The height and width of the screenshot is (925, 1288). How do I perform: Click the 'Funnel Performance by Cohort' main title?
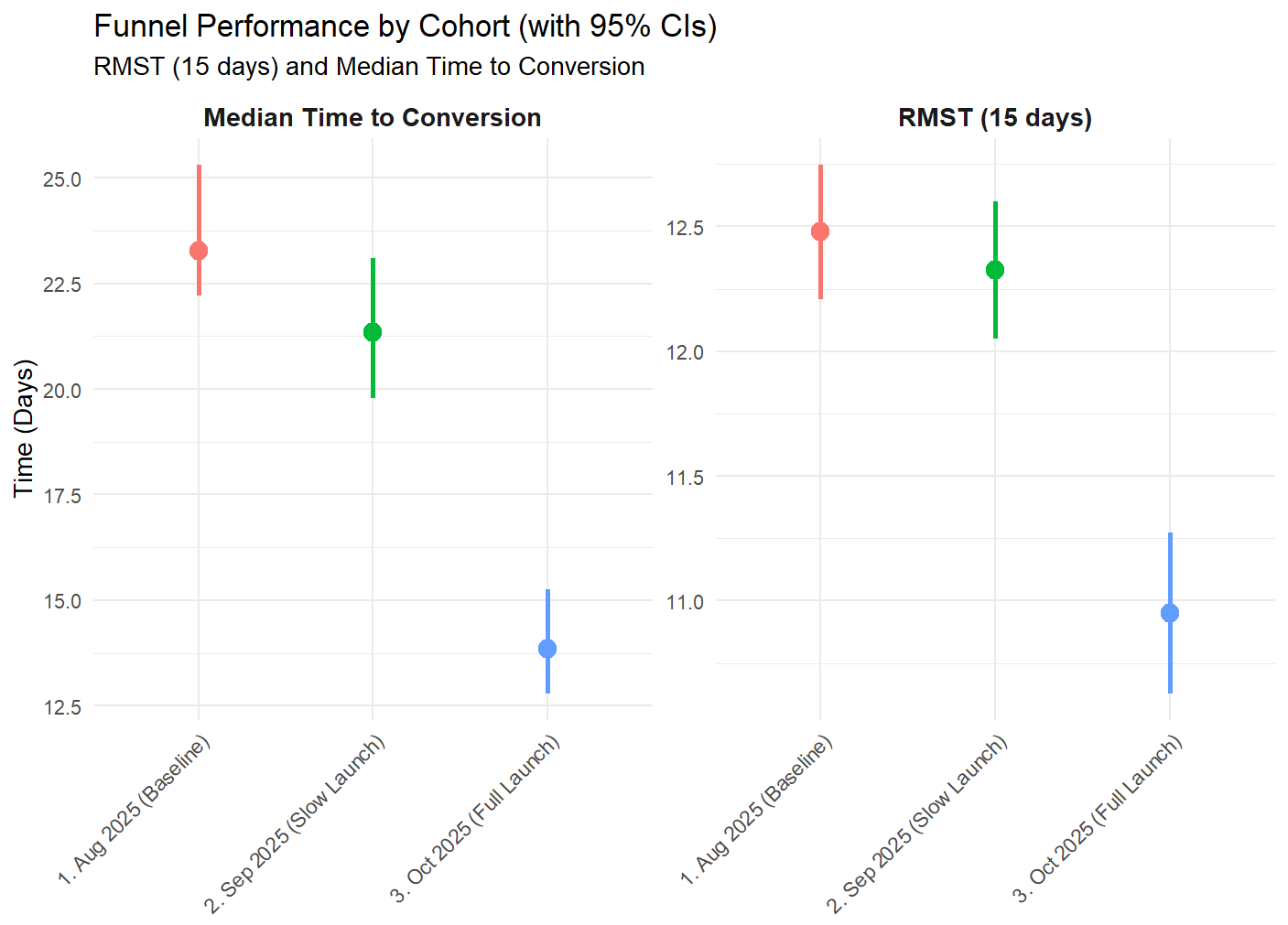[405, 27]
